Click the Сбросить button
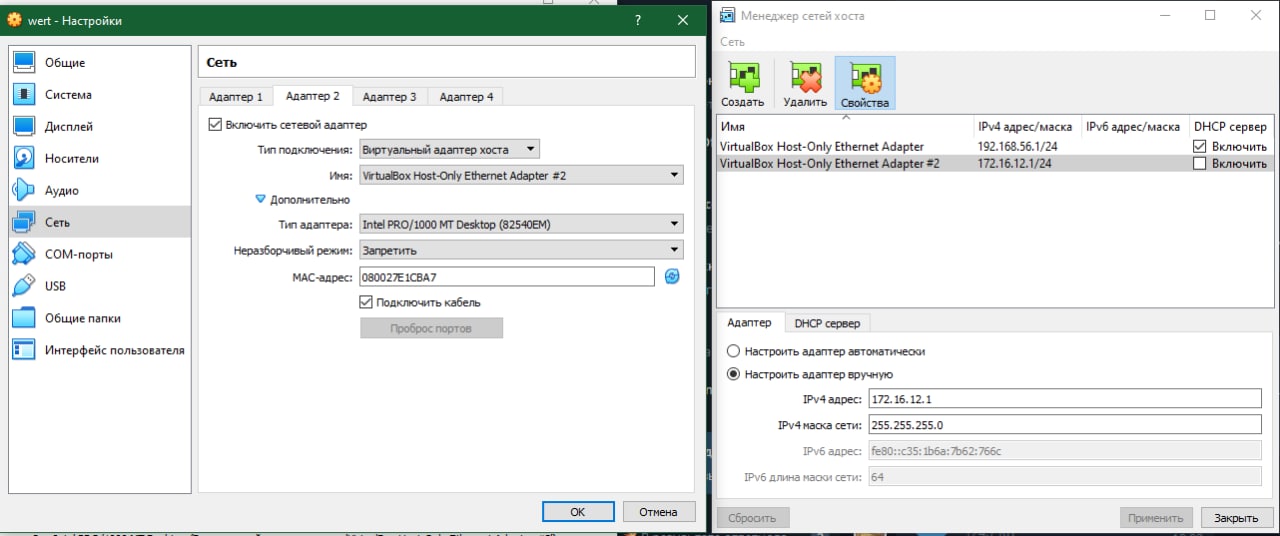1280x536 pixels. click(x=753, y=518)
